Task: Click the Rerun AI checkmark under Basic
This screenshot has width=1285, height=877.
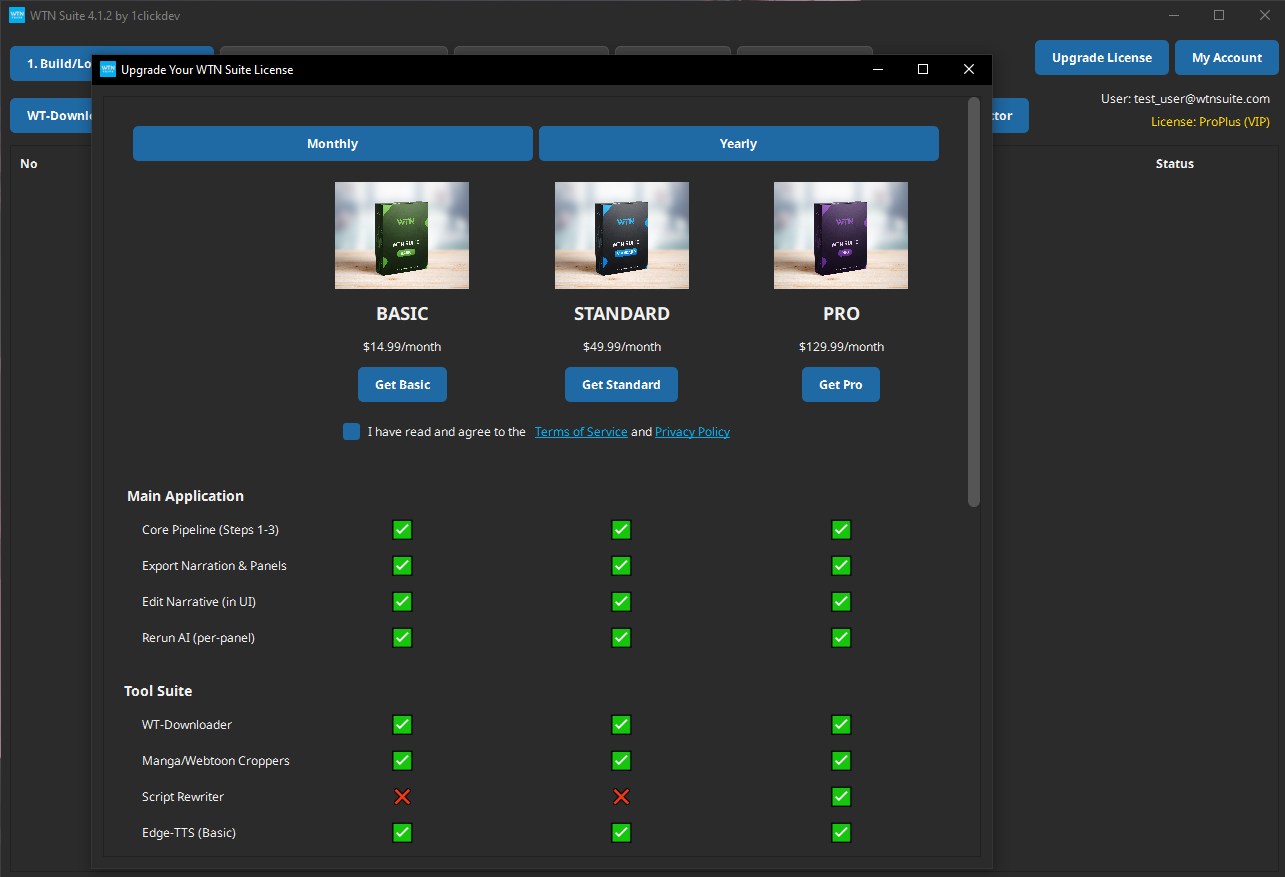Action: pos(402,637)
